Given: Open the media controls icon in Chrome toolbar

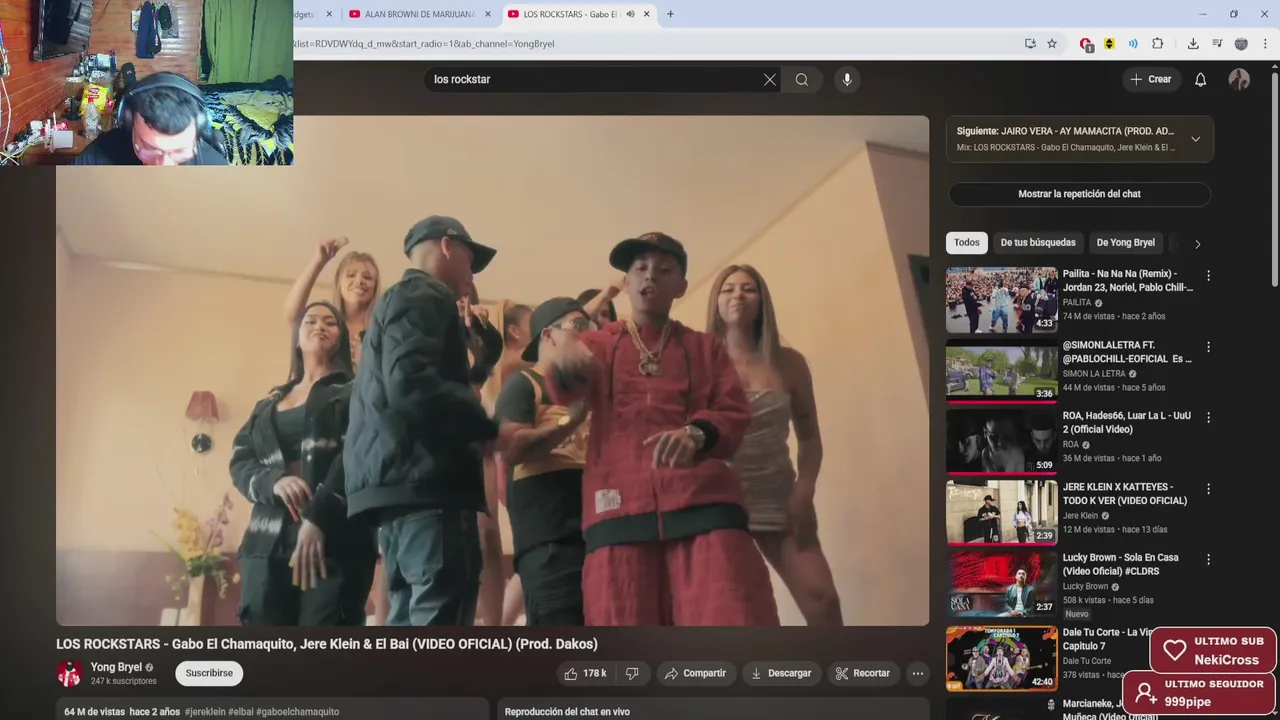Looking at the screenshot, I should (x=1217, y=44).
